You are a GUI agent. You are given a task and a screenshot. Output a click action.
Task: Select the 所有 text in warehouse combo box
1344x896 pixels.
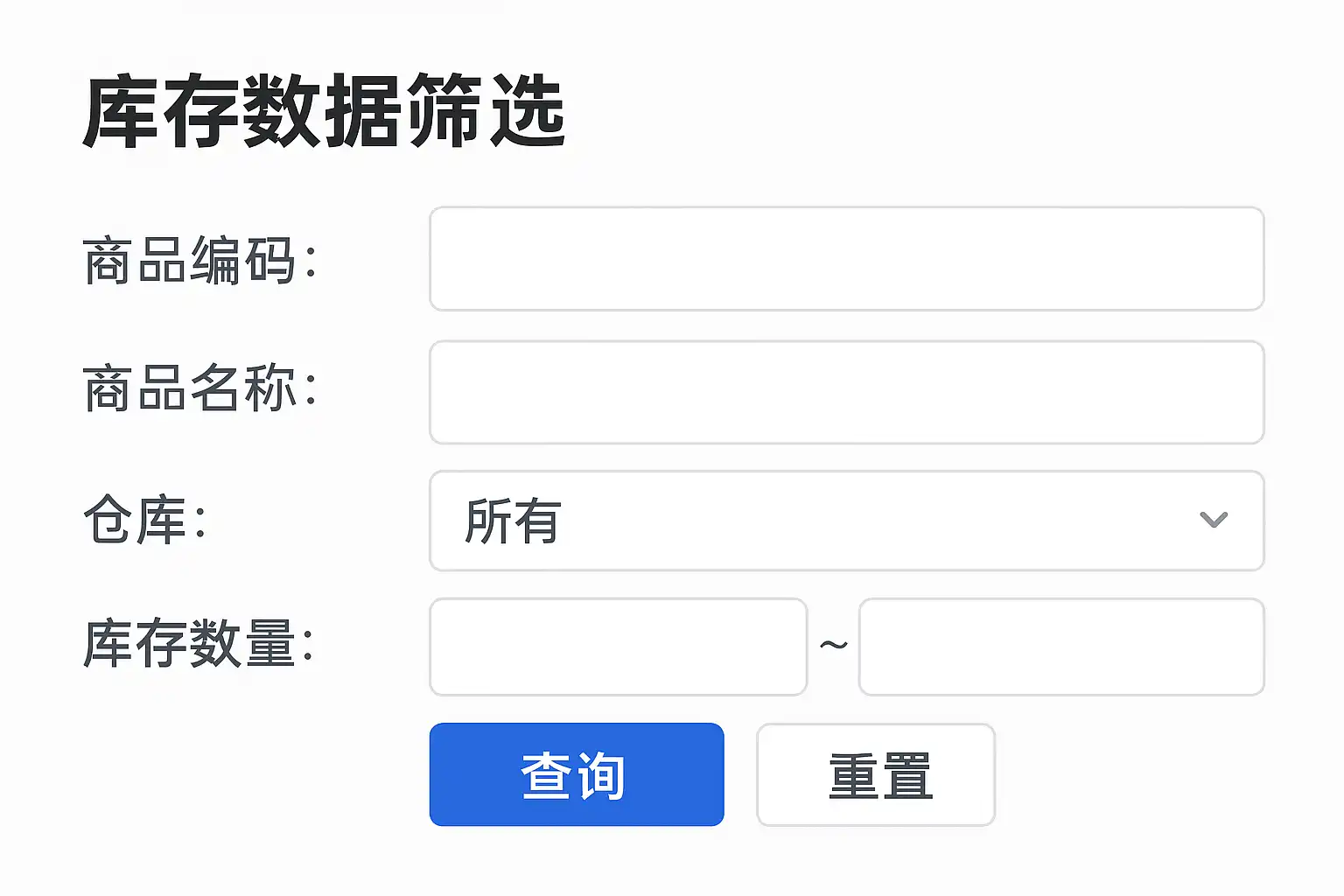point(513,521)
